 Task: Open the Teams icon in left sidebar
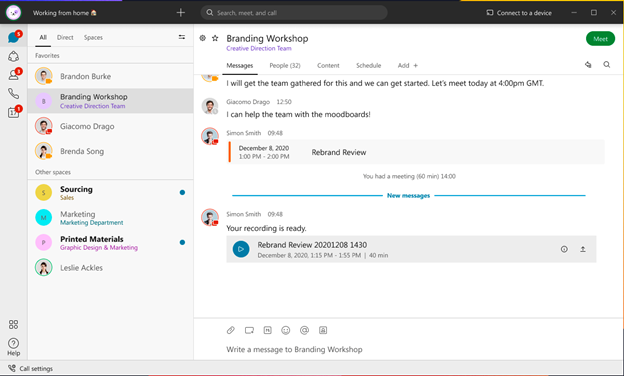click(x=14, y=56)
